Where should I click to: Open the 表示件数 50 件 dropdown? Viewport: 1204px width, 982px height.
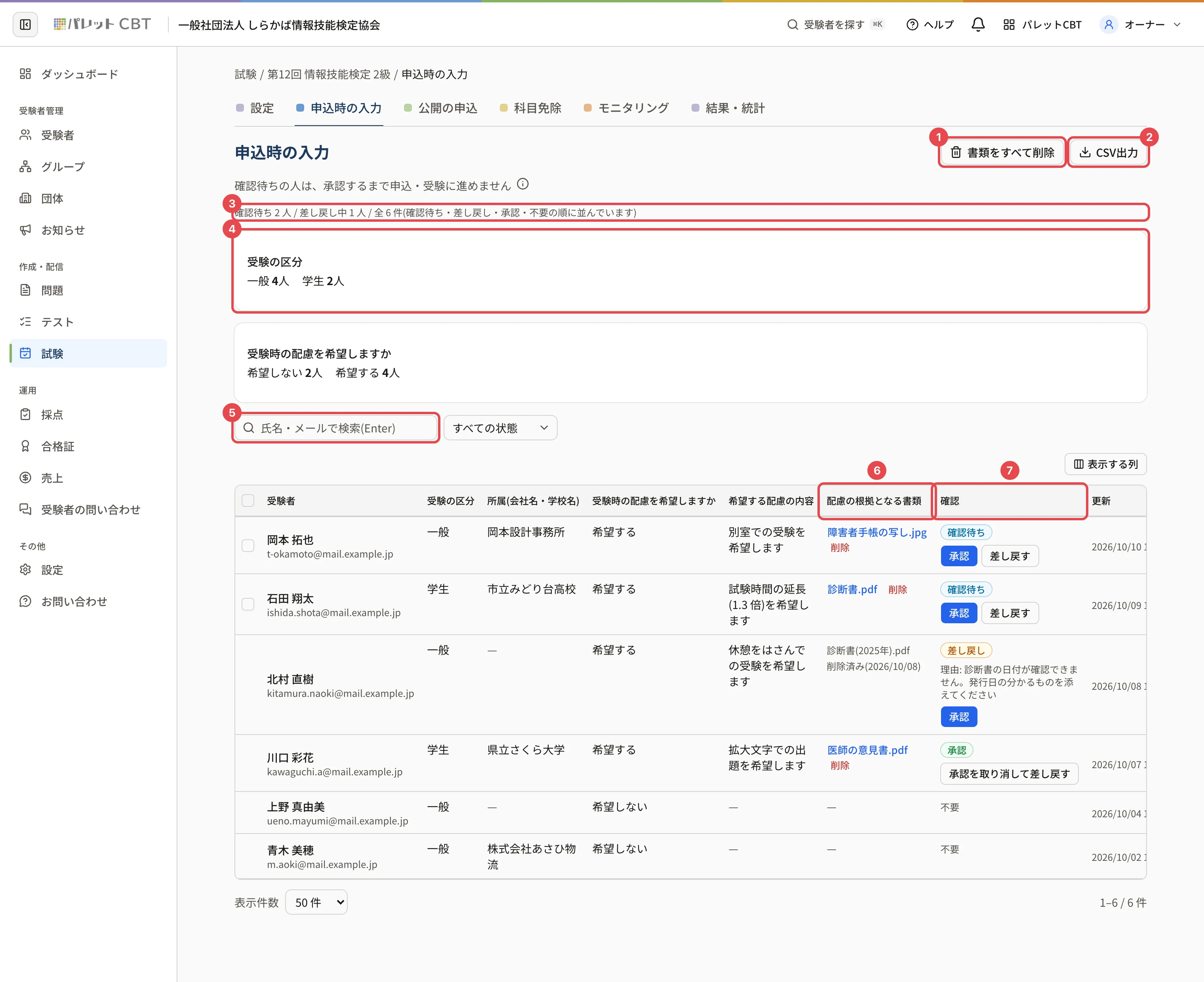click(316, 902)
